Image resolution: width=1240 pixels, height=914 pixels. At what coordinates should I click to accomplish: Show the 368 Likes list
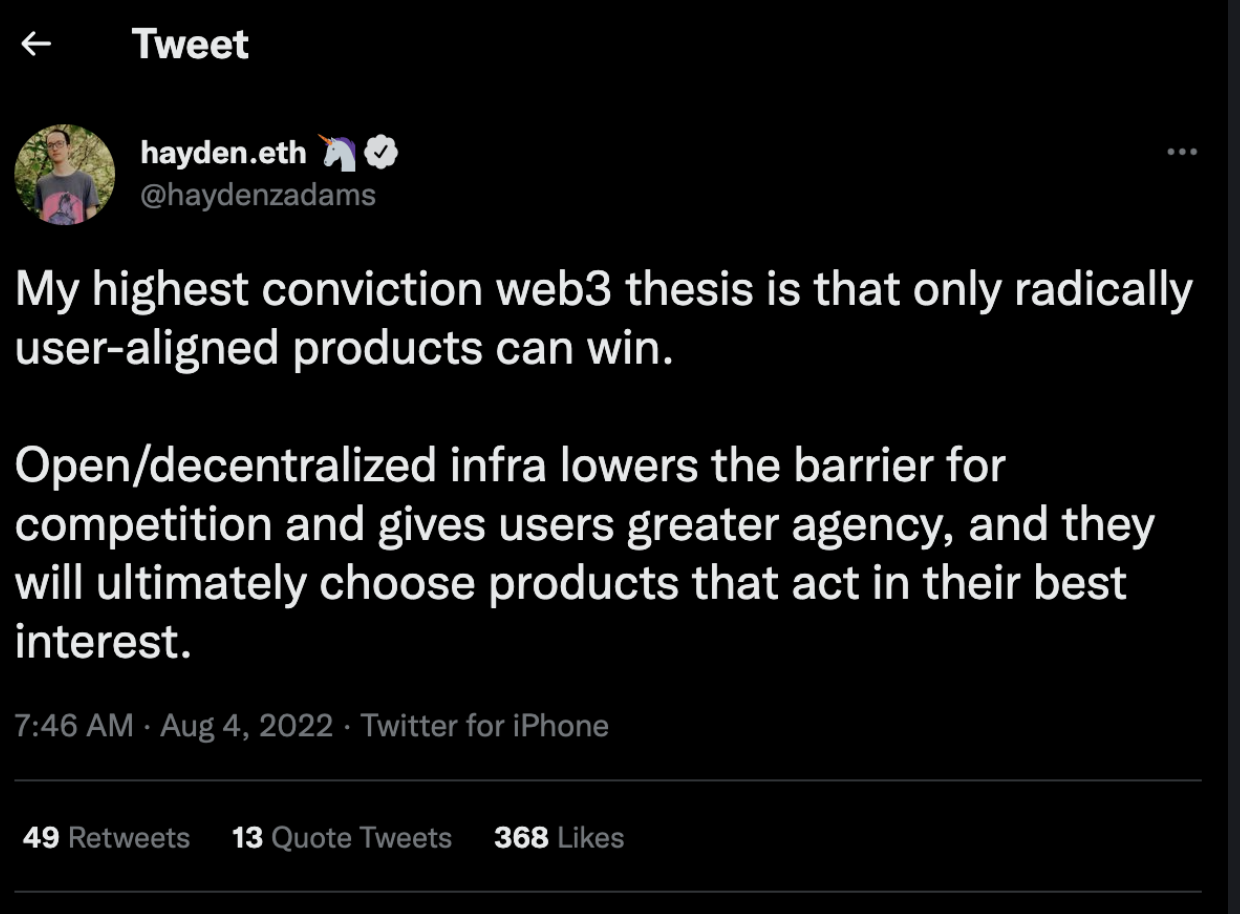click(x=558, y=837)
